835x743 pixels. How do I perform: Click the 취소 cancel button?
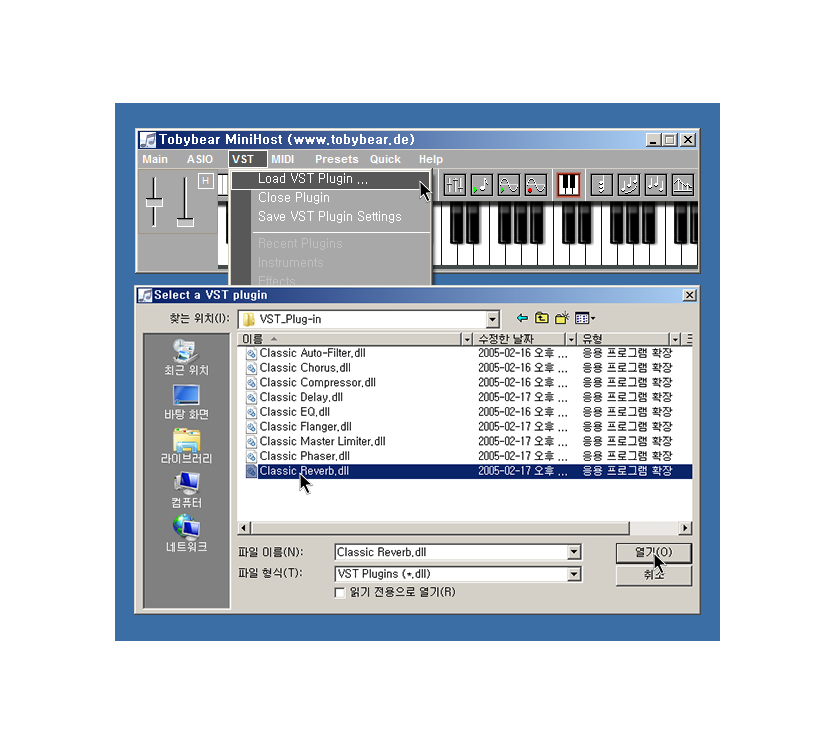click(653, 575)
